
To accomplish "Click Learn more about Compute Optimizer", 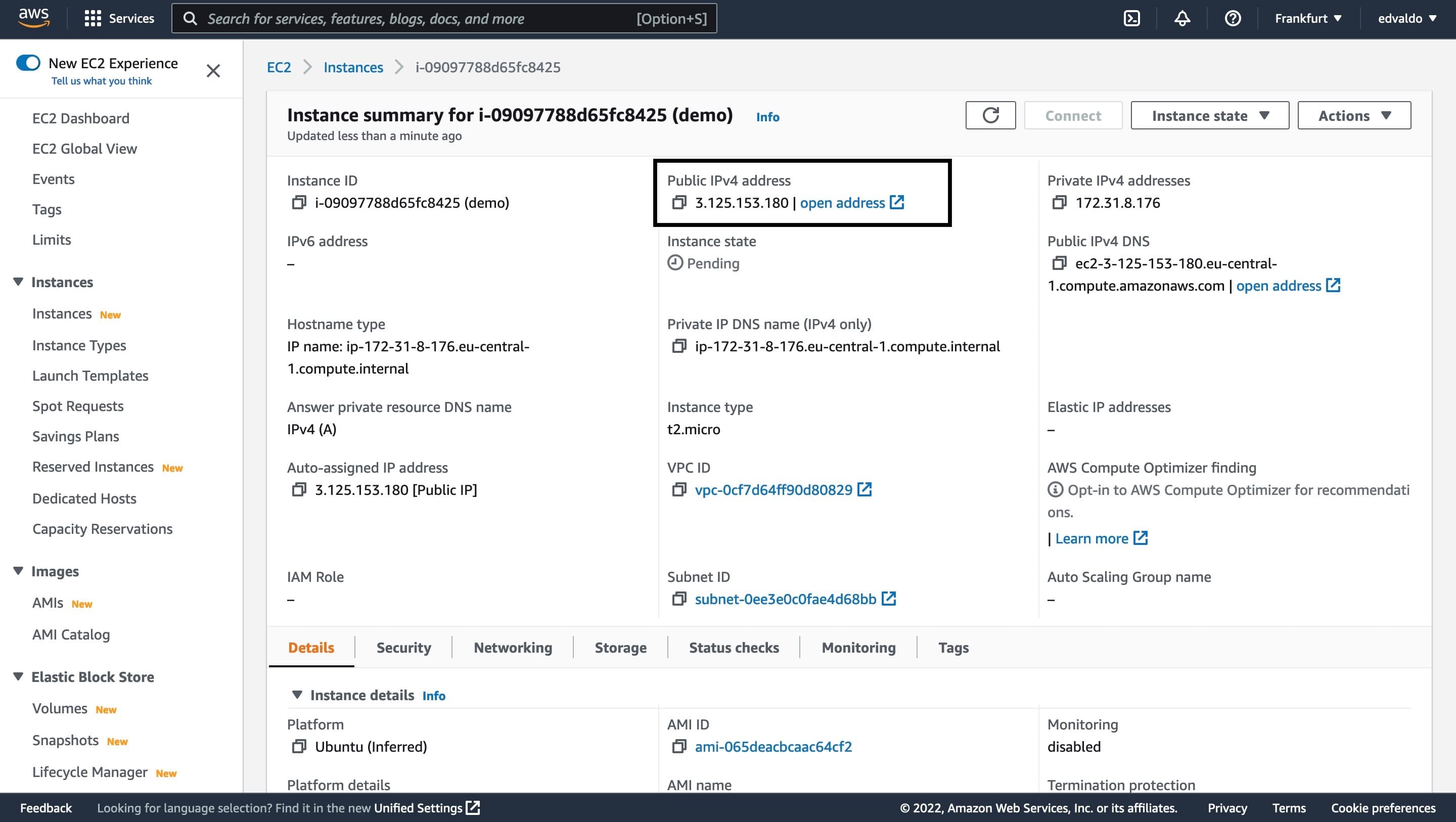I will coord(1101,538).
